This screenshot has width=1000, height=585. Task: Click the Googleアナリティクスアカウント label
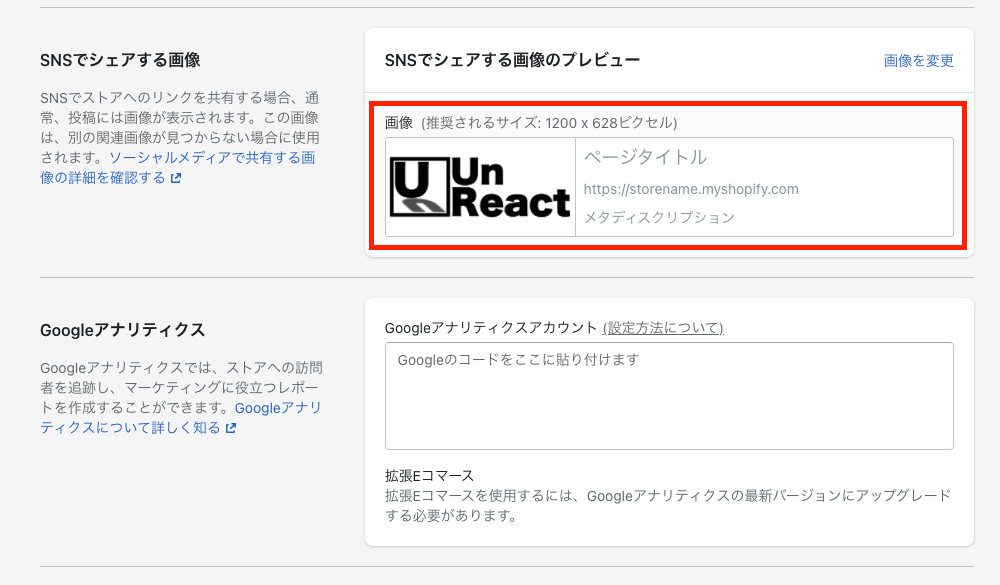491,328
